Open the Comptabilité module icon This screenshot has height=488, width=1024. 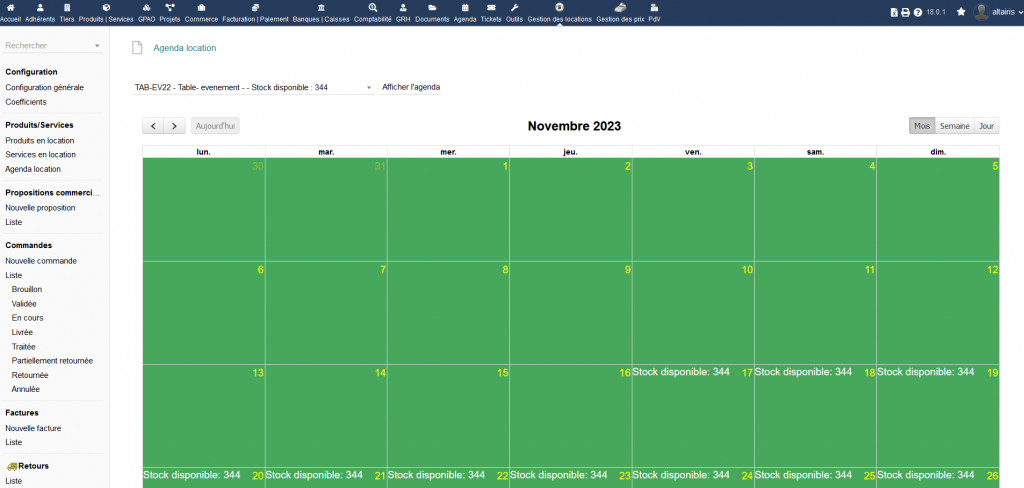coord(372,8)
